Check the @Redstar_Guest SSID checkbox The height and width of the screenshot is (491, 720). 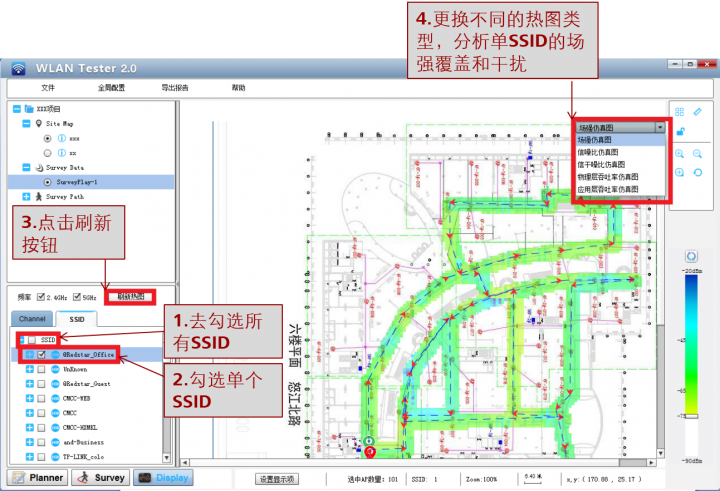[41, 384]
